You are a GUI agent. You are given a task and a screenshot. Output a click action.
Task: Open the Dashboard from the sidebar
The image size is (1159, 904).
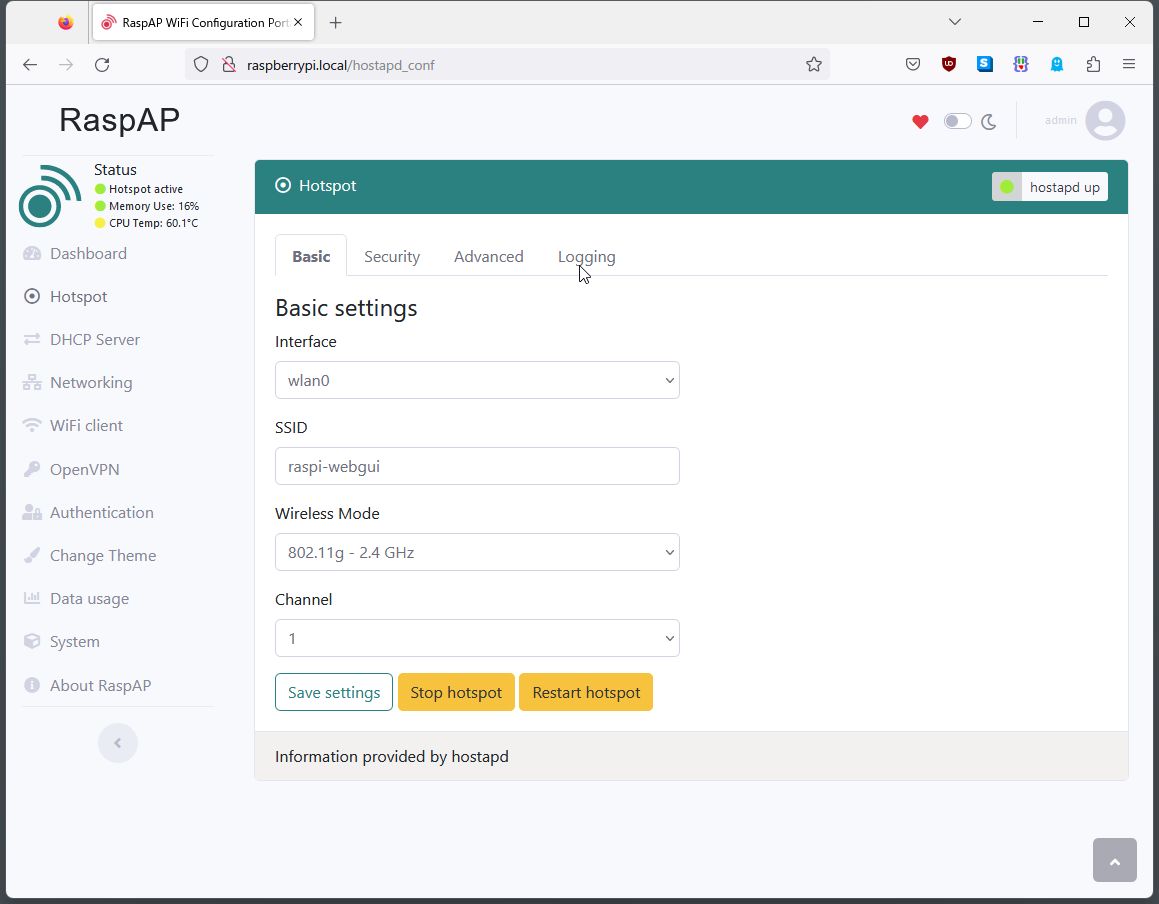point(86,253)
